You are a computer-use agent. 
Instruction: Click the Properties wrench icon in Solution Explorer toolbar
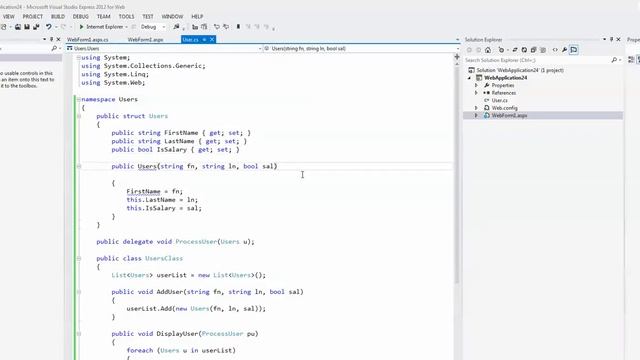[x=564, y=50]
